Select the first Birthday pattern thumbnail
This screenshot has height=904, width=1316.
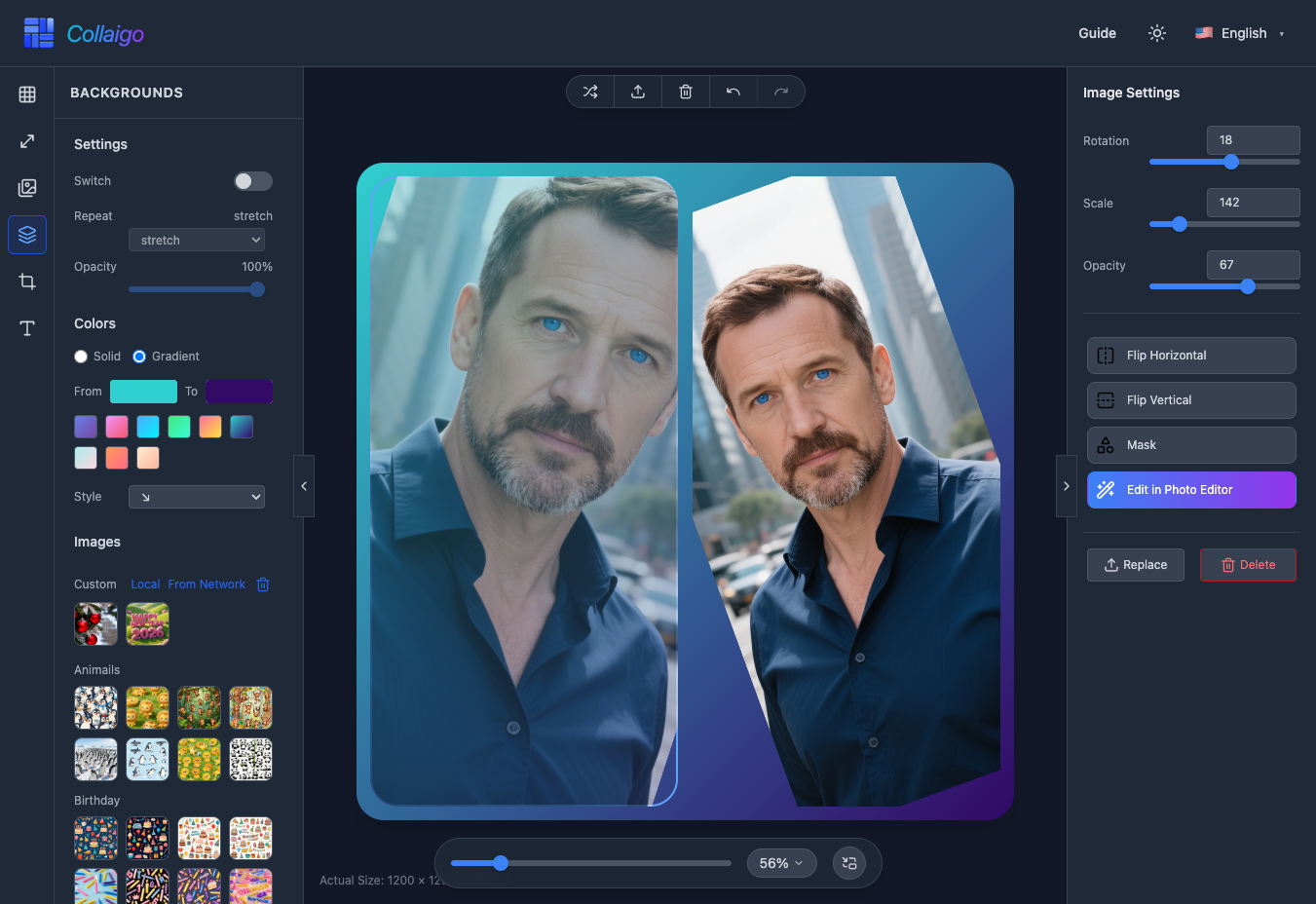(x=95, y=839)
